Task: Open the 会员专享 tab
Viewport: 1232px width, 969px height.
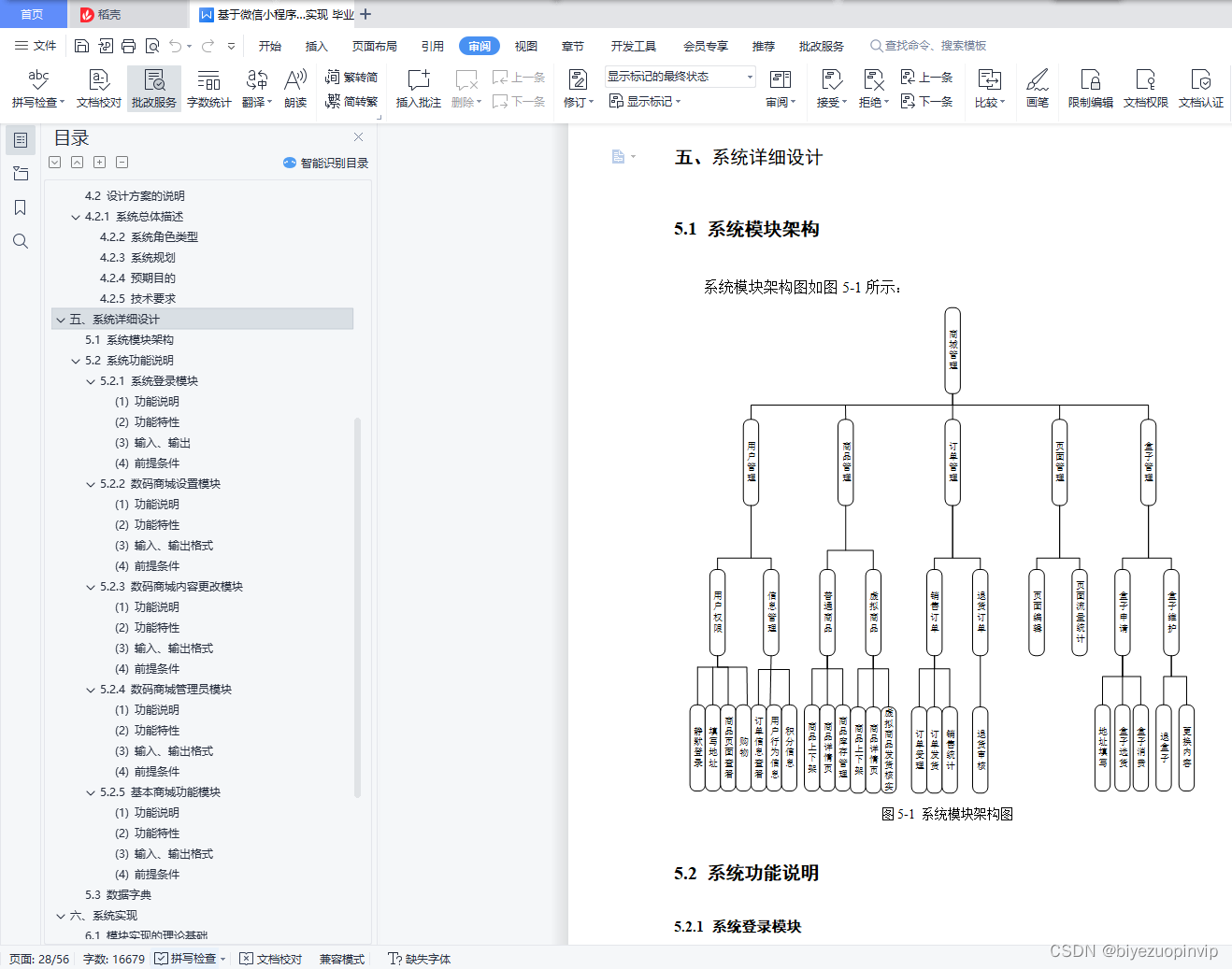Action: click(706, 46)
